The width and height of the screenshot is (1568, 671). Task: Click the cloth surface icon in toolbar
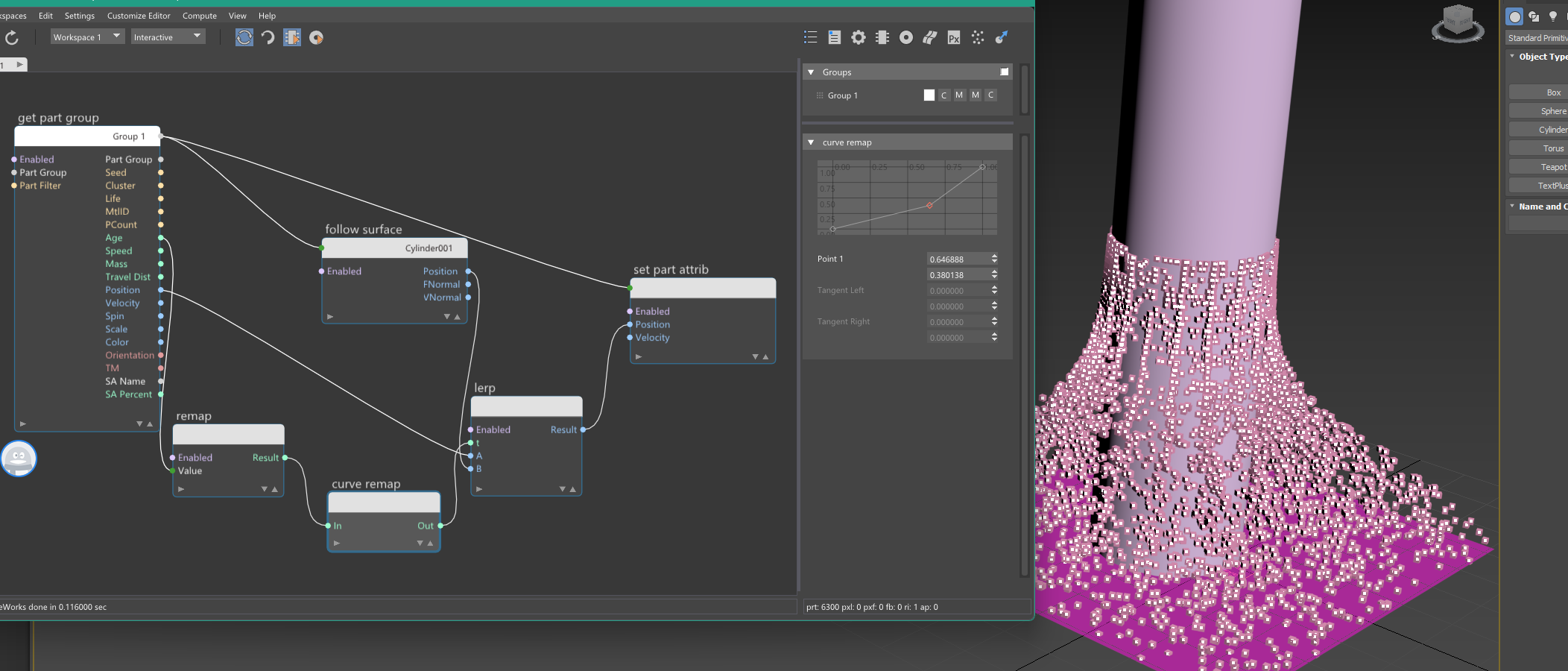click(929, 37)
